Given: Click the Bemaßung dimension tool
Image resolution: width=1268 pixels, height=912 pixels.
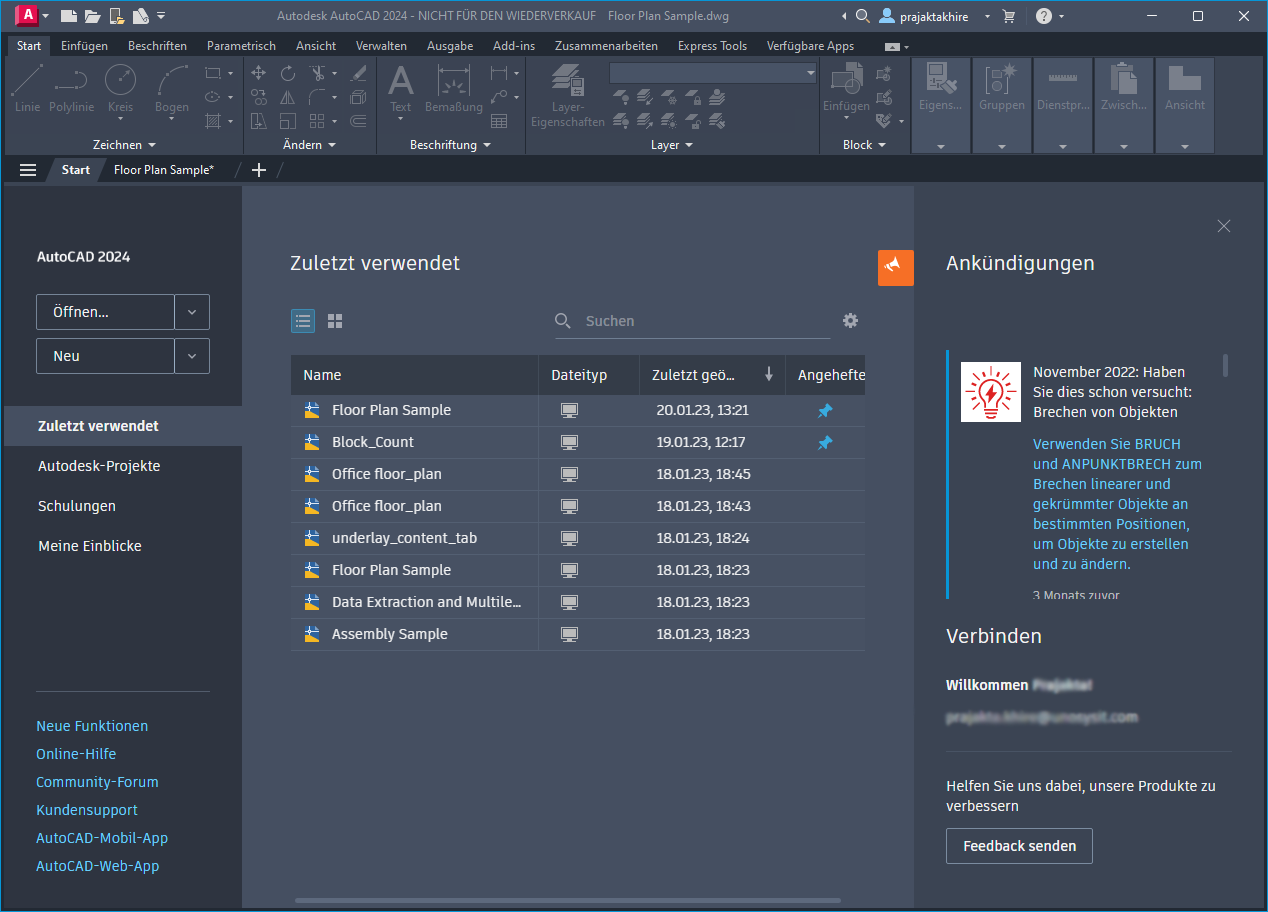Looking at the screenshot, I should pos(453,88).
